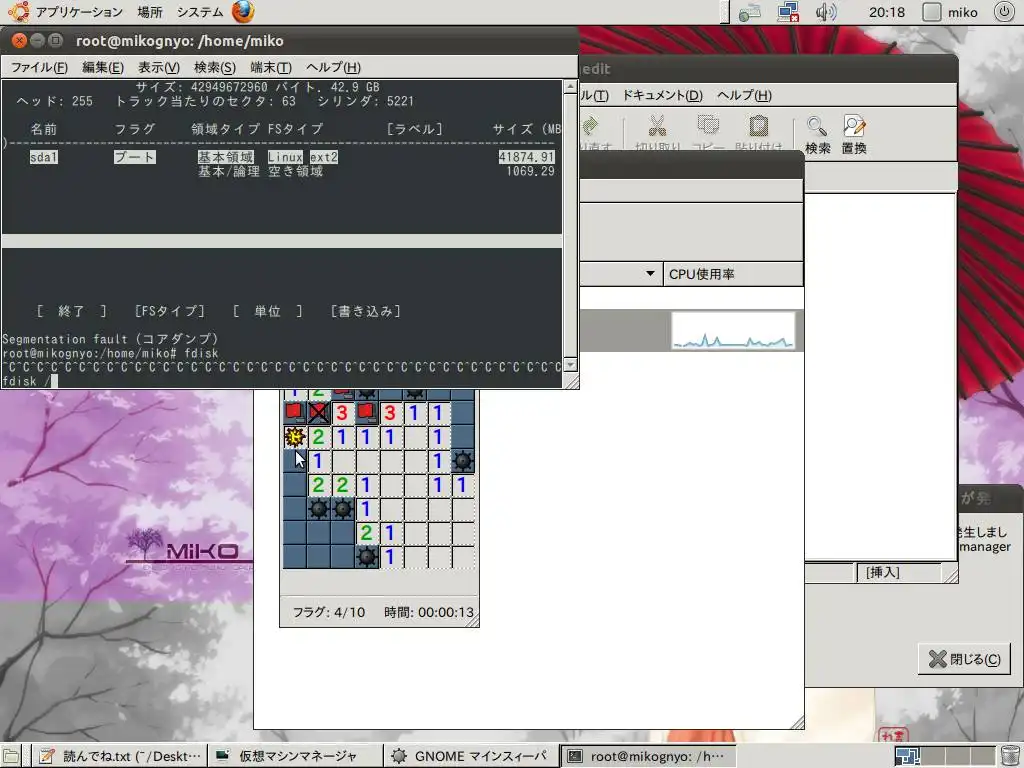The width and height of the screenshot is (1024, 768).
Task: Click the ブート flag entry
Action: click(x=135, y=157)
